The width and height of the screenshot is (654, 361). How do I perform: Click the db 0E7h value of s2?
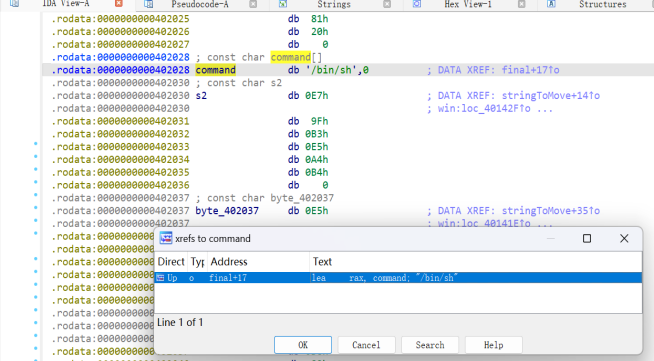click(x=317, y=95)
